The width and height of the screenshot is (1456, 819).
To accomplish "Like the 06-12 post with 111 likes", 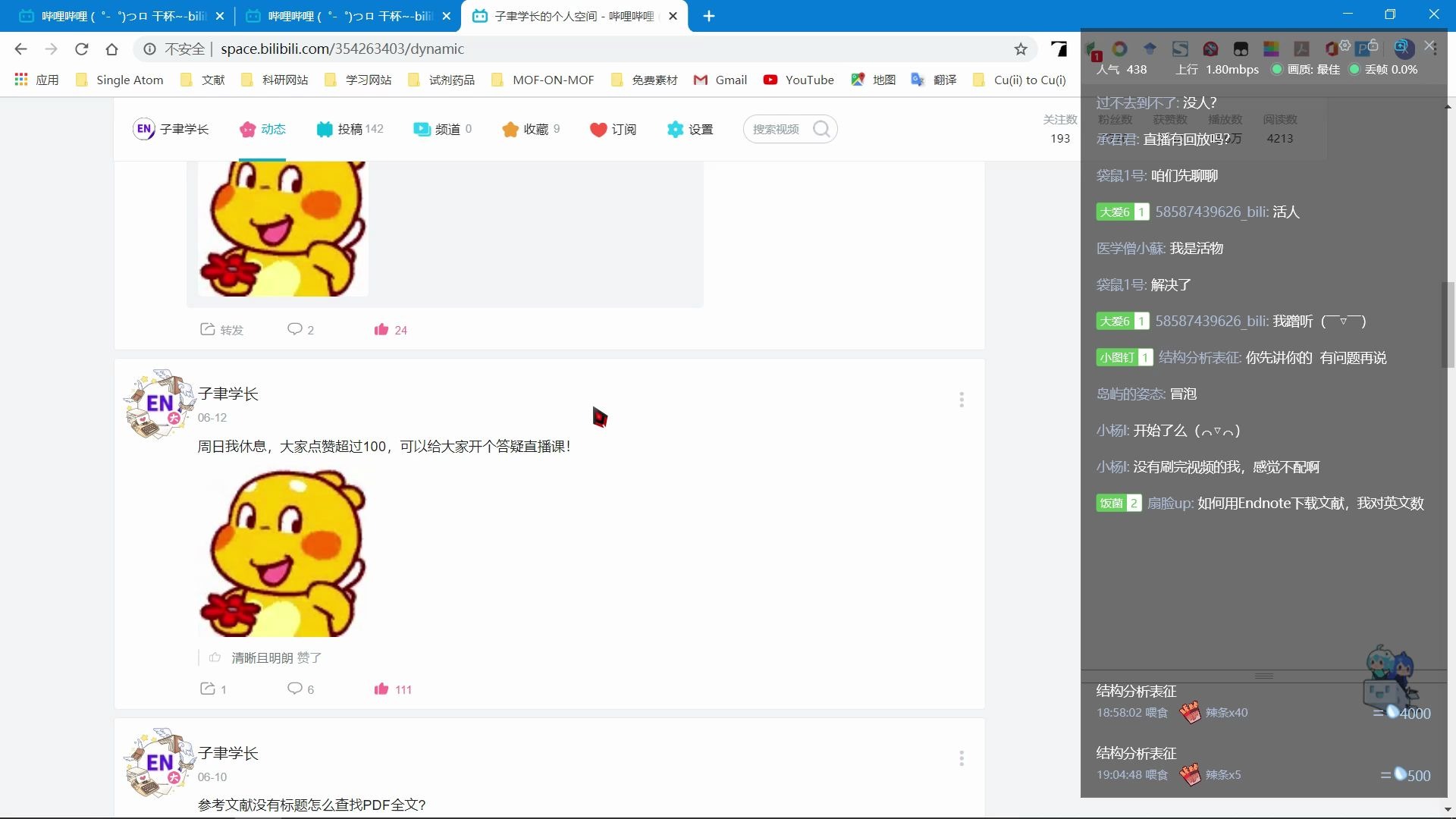I will point(381,689).
